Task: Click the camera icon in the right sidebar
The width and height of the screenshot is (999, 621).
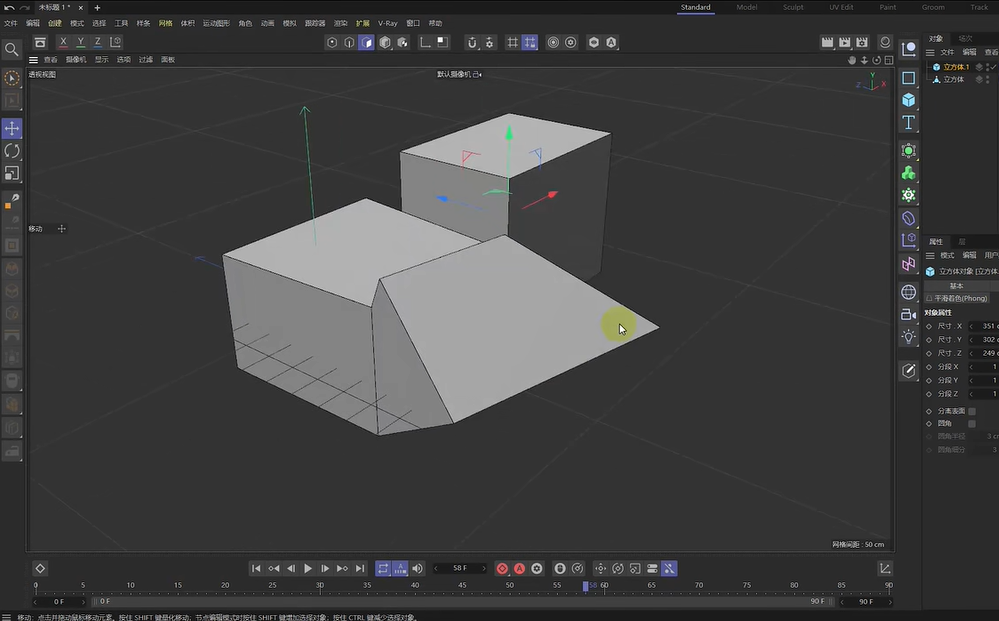Action: pos(908,314)
